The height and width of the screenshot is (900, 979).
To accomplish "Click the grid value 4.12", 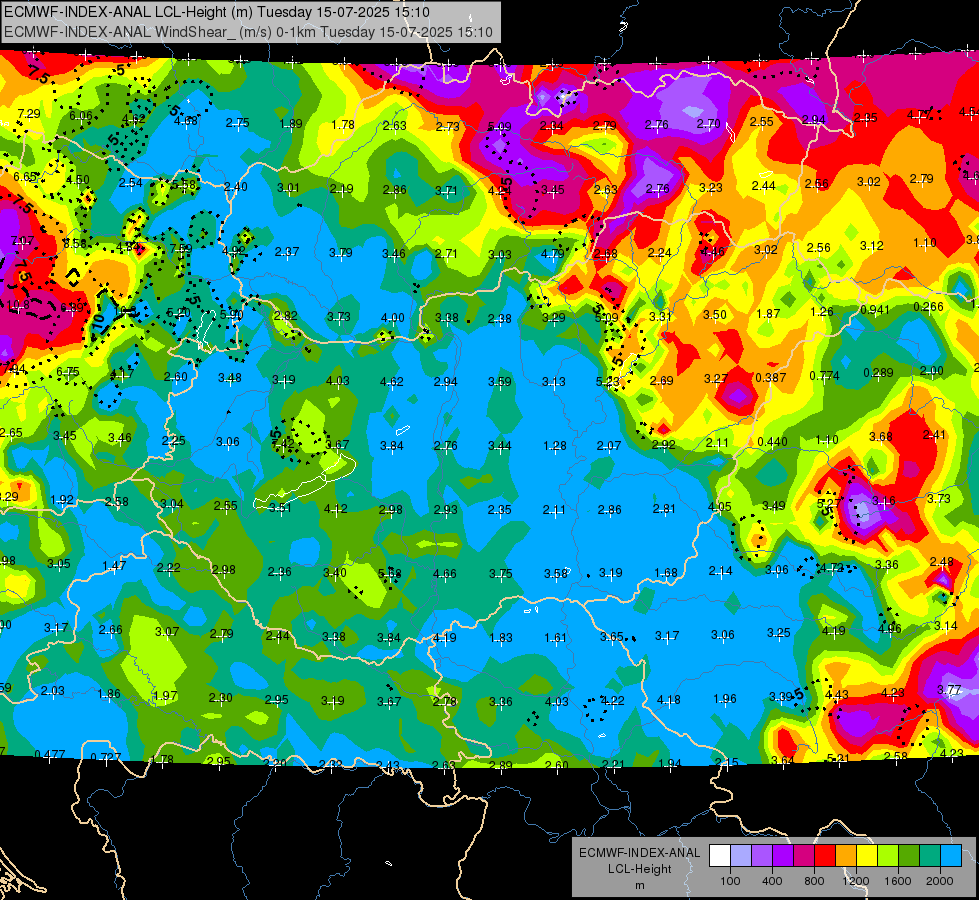I will 335,509.
